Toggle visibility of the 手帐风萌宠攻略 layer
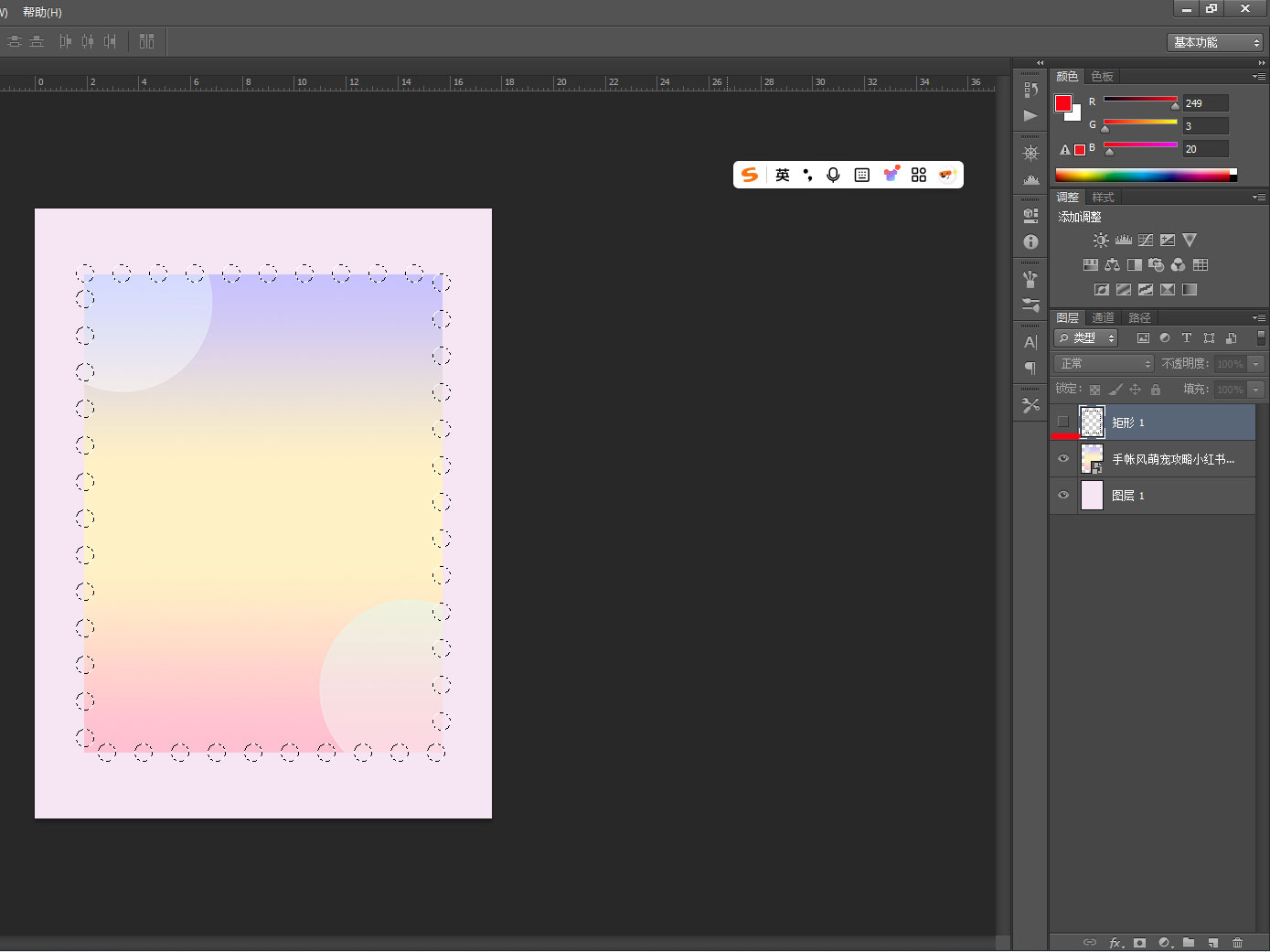Viewport: 1270px width, 952px height. [x=1062, y=459]
